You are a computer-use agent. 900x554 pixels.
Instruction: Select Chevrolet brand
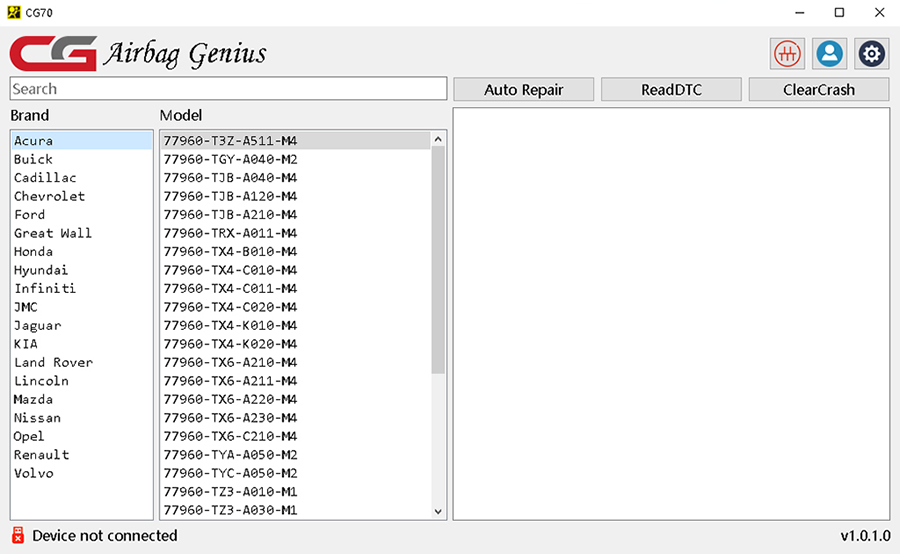point(82,196)
